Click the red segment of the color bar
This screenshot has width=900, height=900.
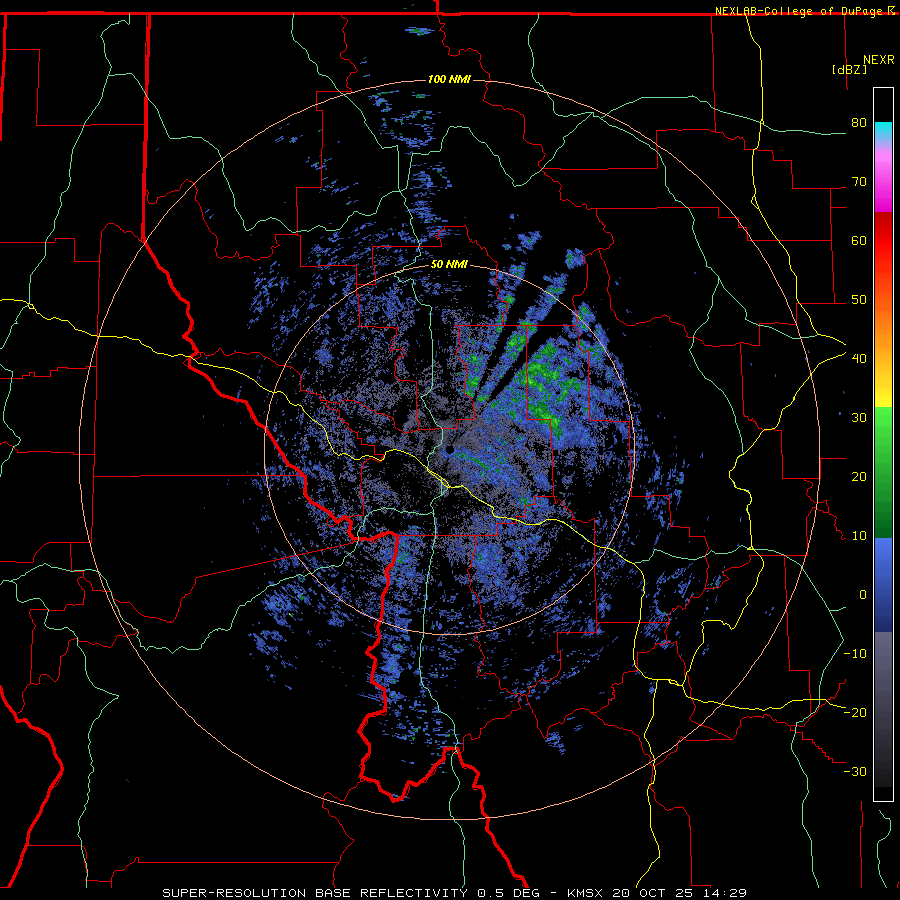click(x=883, y=241)
